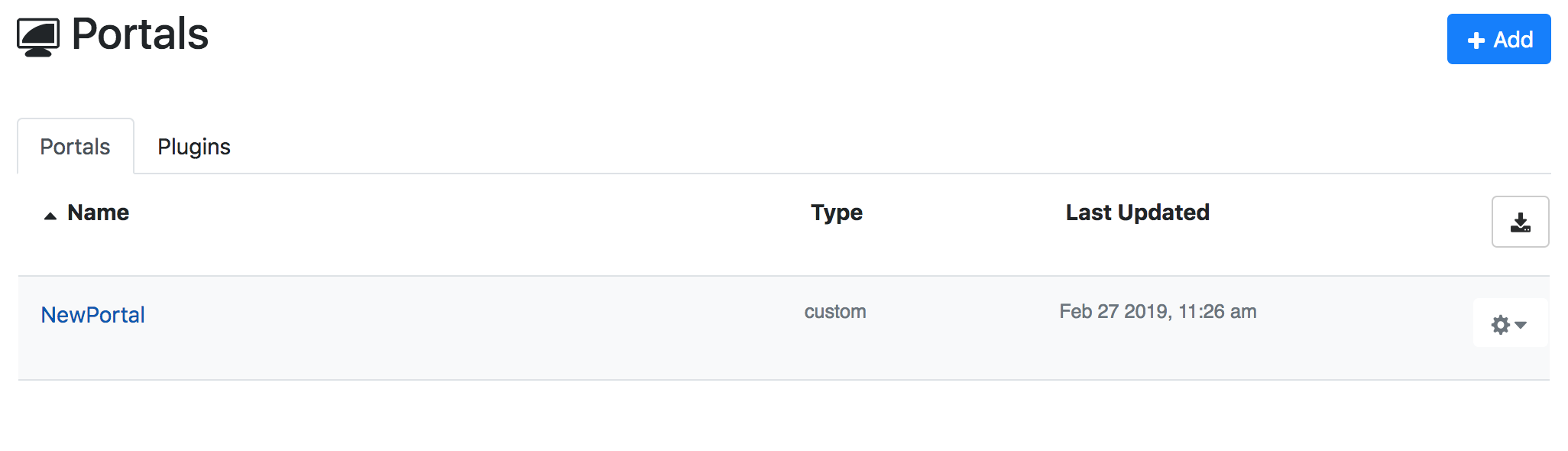Click the gear icon in NewPortal row
The image size is (1568, 451).
point(1501,325)
